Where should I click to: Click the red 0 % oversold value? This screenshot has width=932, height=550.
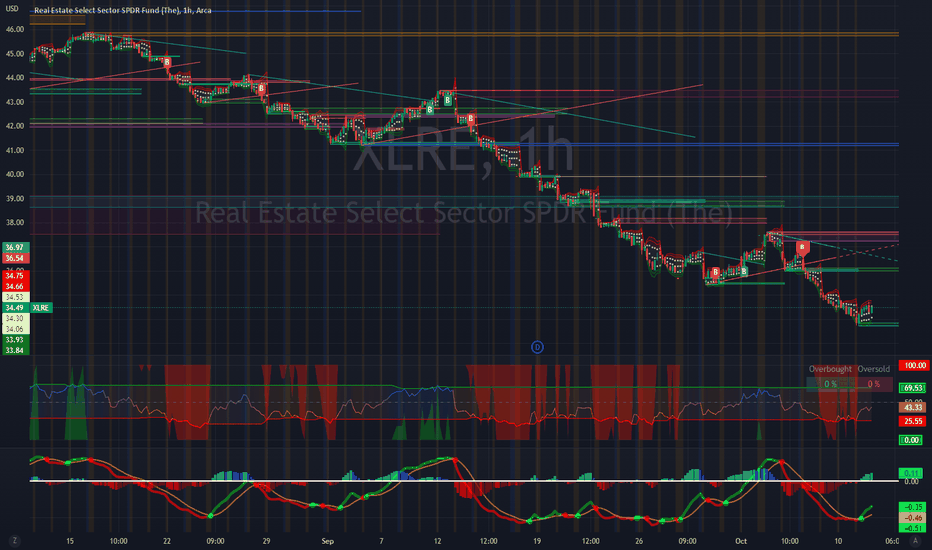pyautogui.click(x=873, y=384)
